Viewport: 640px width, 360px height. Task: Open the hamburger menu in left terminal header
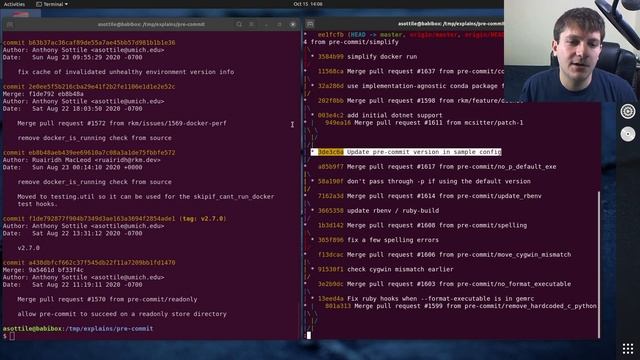coord(252,24)
